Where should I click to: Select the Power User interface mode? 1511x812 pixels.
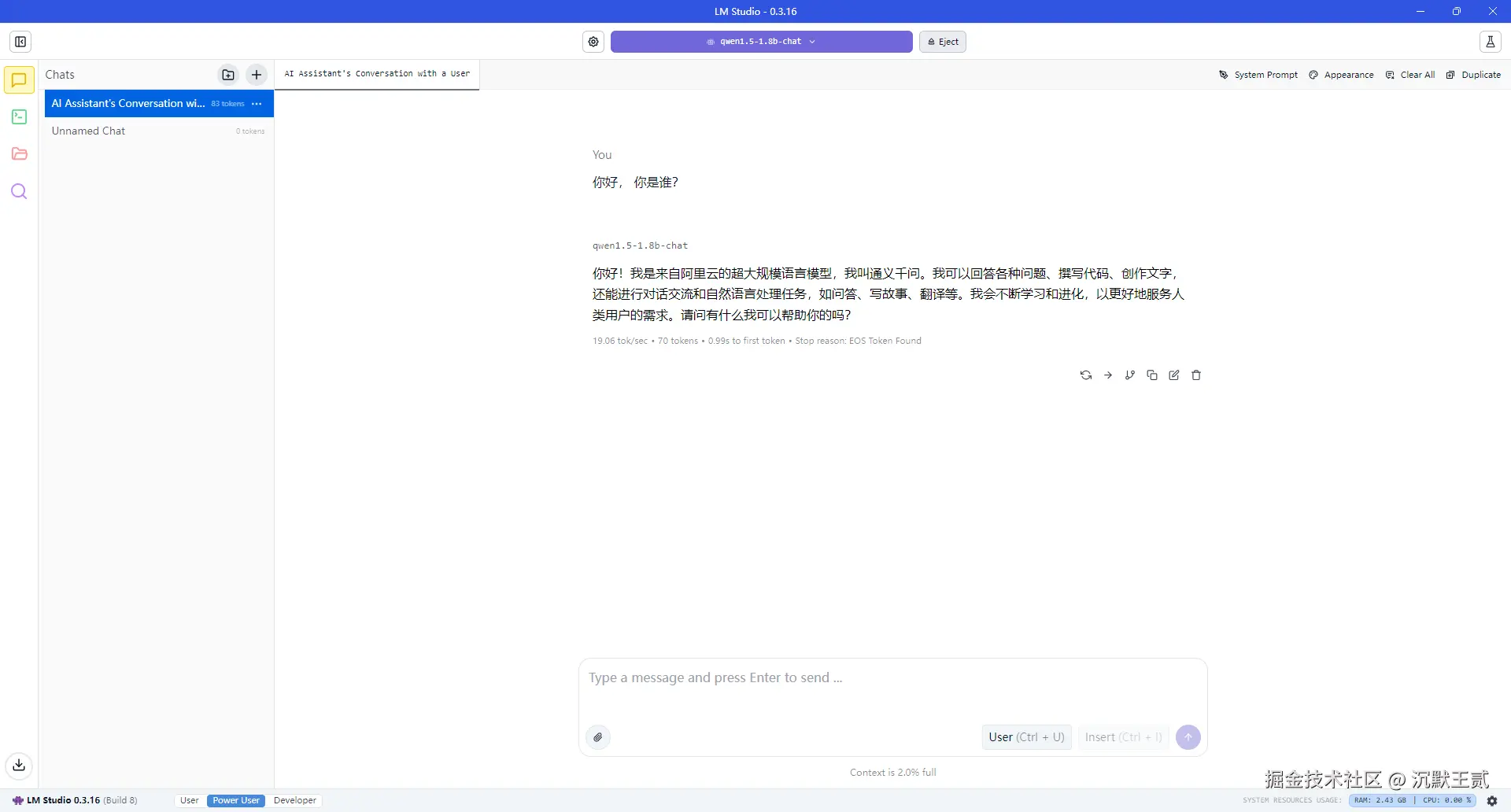236,801
